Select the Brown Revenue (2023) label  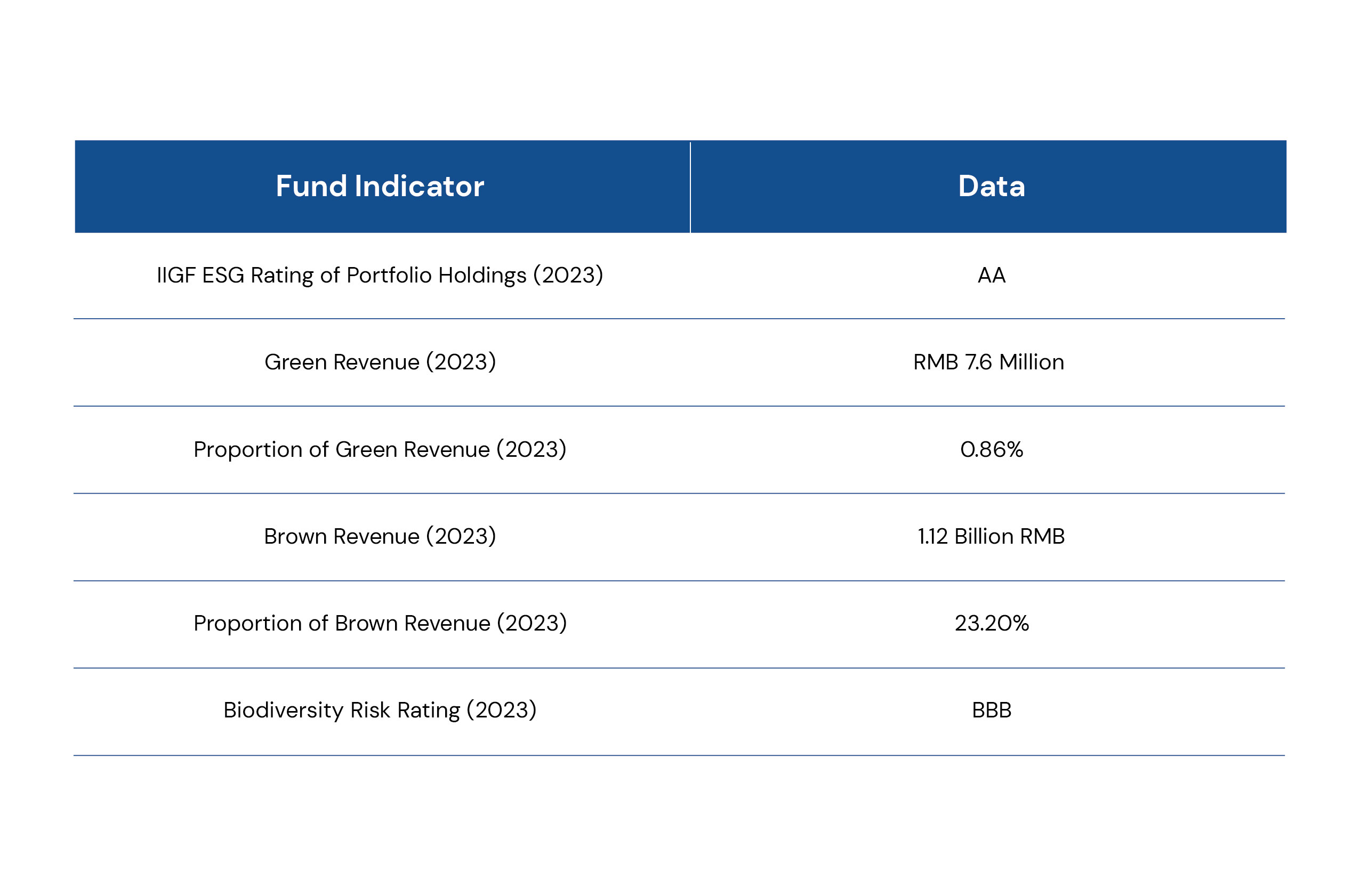380,537
